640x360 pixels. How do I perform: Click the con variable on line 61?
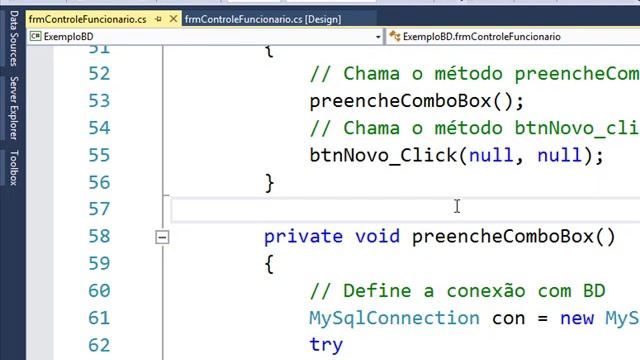509,319
